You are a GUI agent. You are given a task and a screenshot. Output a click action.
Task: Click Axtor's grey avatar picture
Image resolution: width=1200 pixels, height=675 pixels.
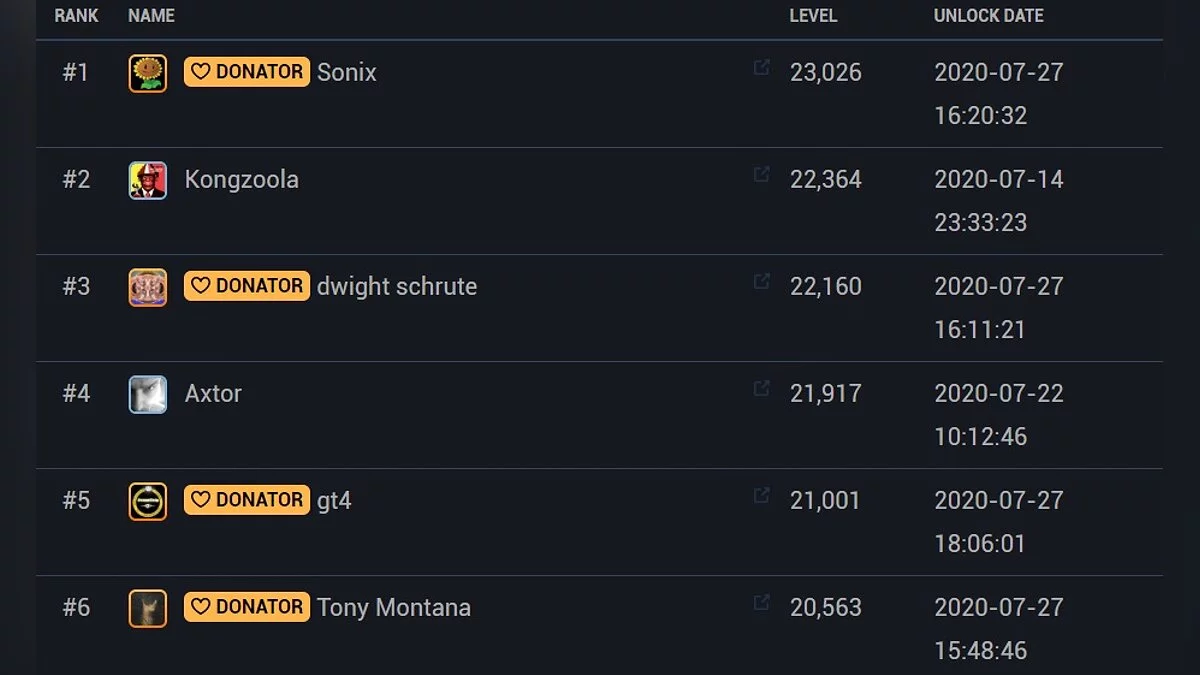148,394
